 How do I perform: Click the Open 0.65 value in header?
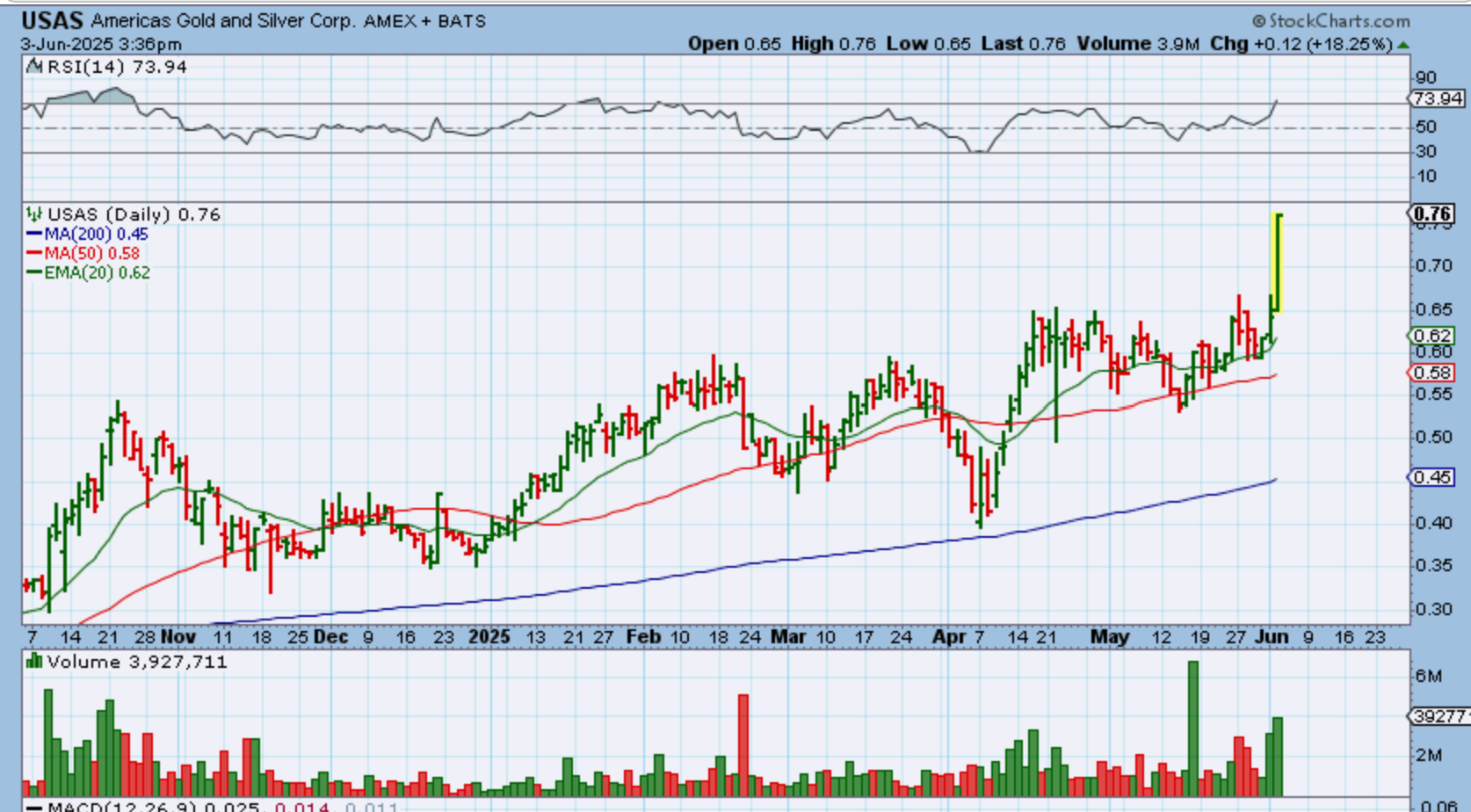pos(734,44)
